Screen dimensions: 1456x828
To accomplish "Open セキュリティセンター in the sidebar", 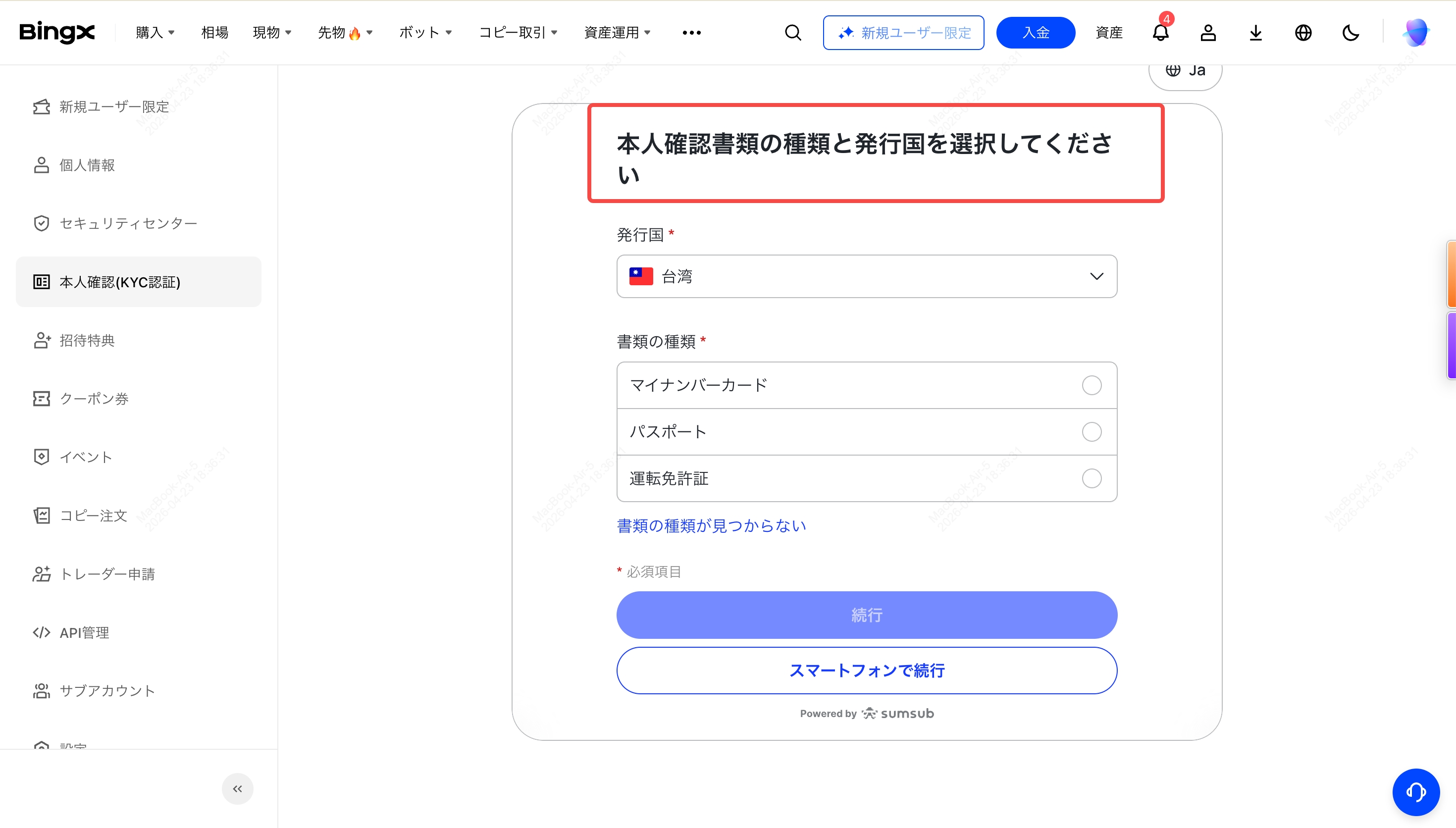I will pyautogui.click(x=128, y=223).
